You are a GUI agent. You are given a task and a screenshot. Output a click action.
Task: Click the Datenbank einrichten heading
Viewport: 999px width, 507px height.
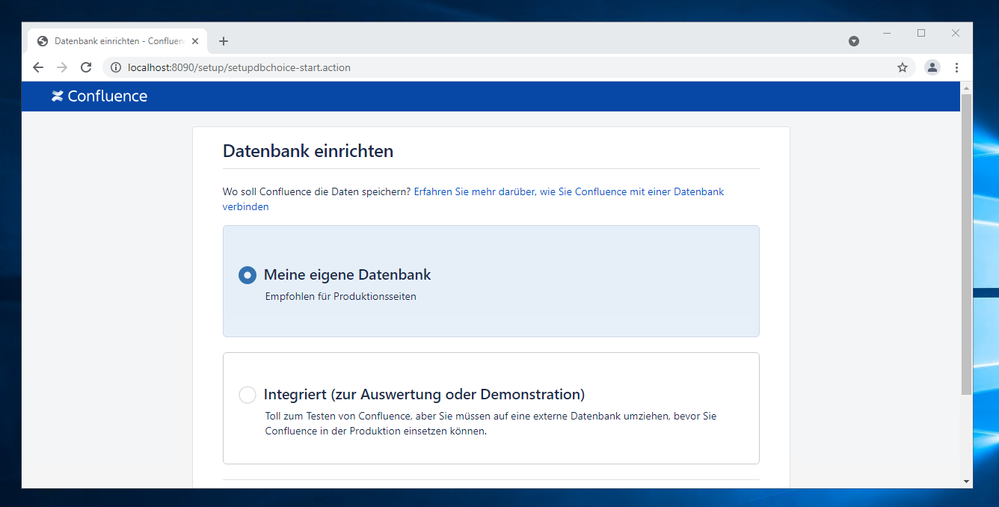click(x=308, y=152)
